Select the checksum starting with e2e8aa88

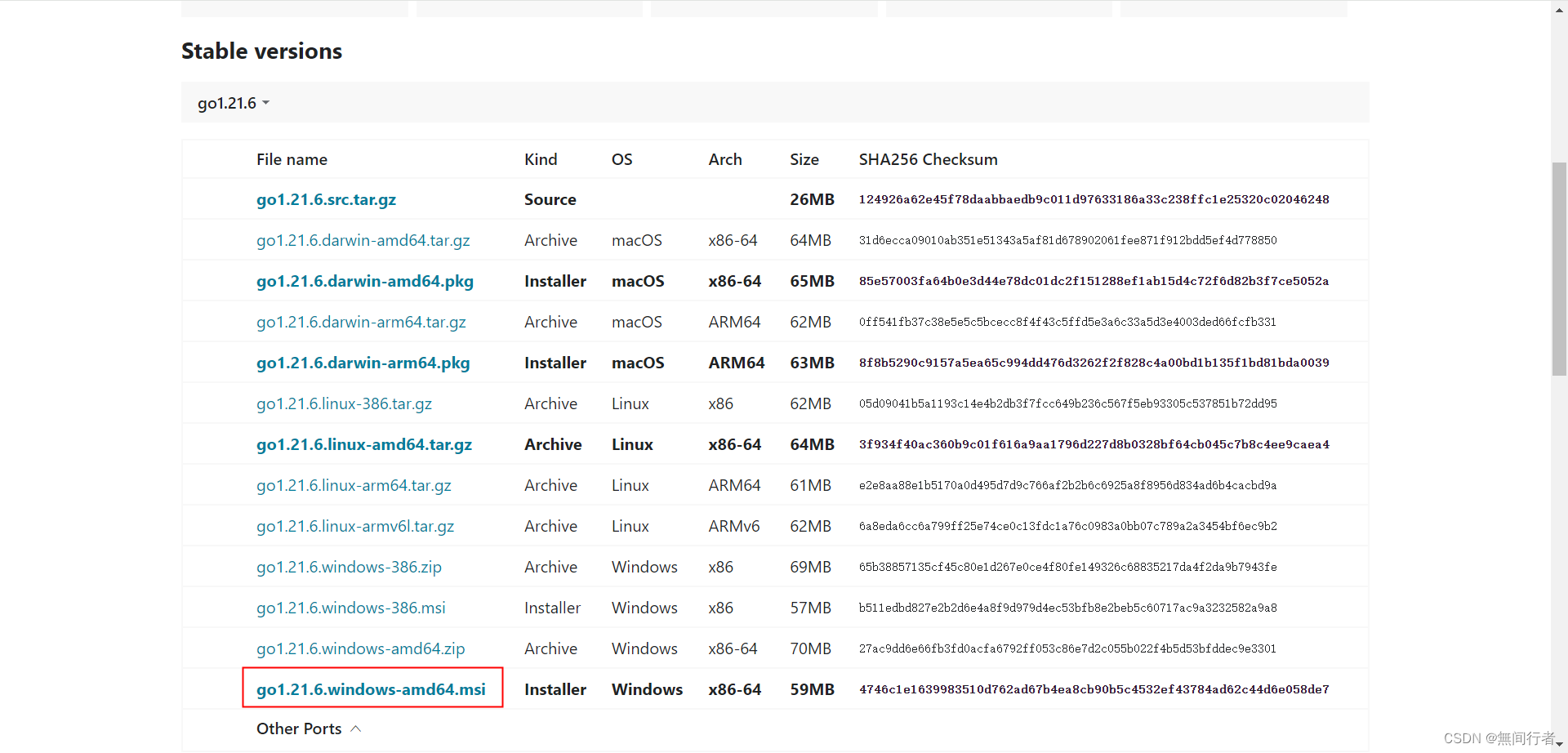pyautogui.click(x=1067, y=485)
